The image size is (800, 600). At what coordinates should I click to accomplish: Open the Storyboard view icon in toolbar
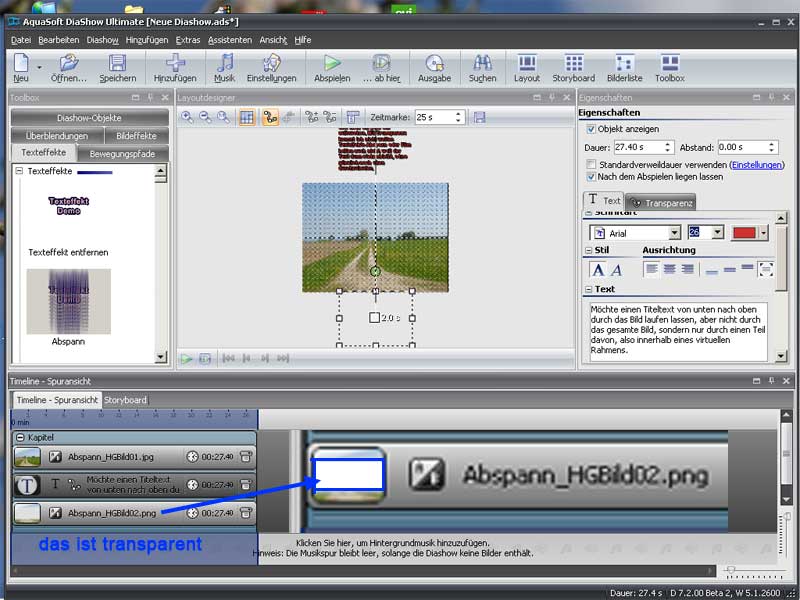[573, 64]
